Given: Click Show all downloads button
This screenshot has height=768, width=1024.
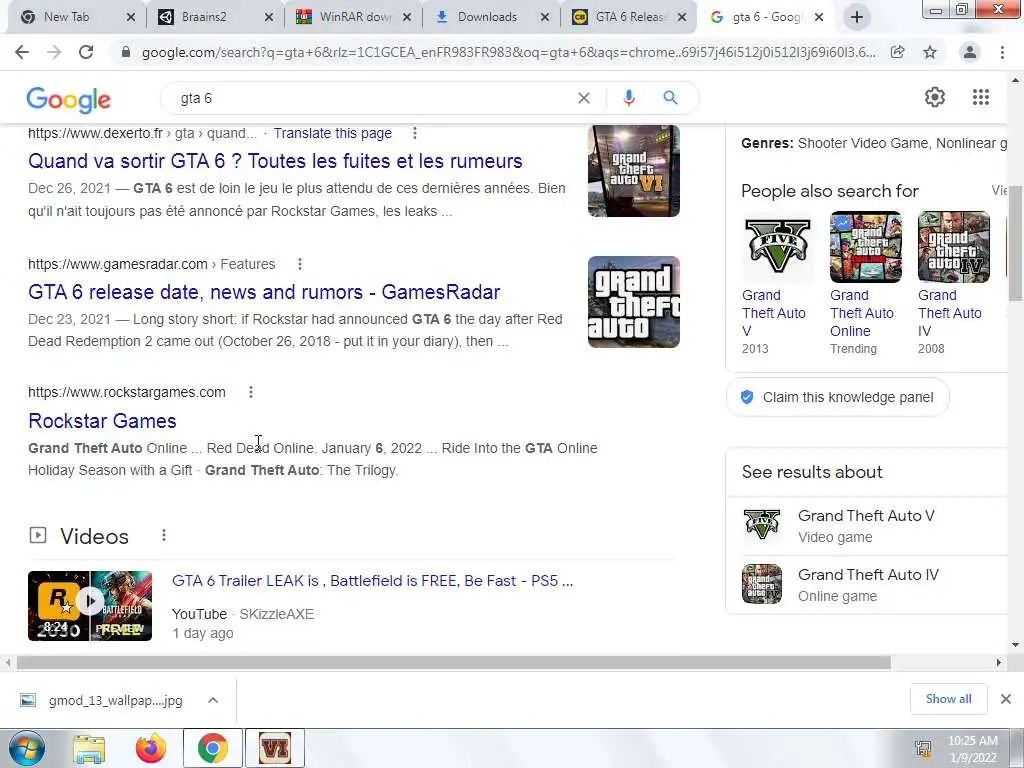Looking at the screenshot, I should (948, 699).
